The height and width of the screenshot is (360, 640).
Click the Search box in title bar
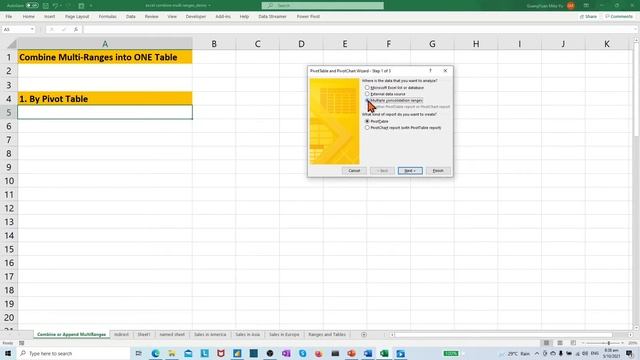pyautogui.click(x=322, y=6)
